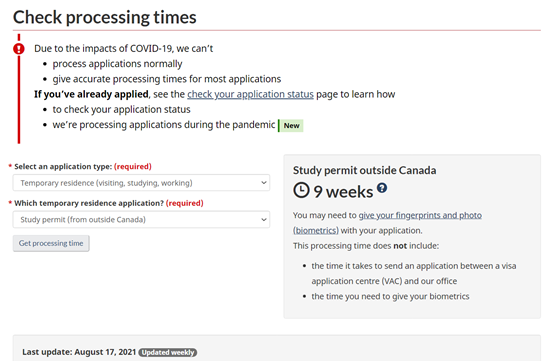This screenshot has height=361, width=552.
Task: Open the application type dropdown
Action: [x=142, y=183]
